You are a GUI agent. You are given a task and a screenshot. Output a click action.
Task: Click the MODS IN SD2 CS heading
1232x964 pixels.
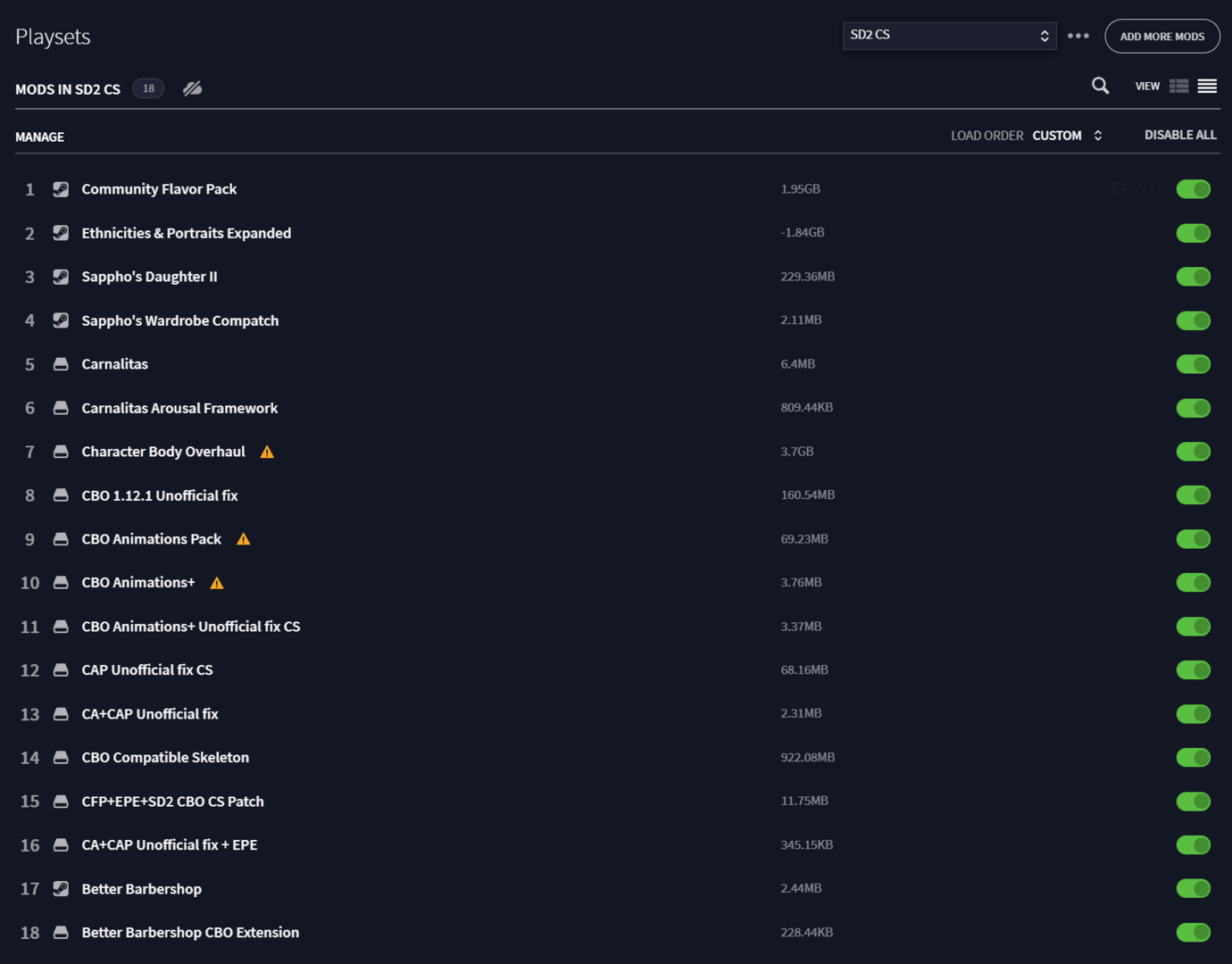point(68,89)
